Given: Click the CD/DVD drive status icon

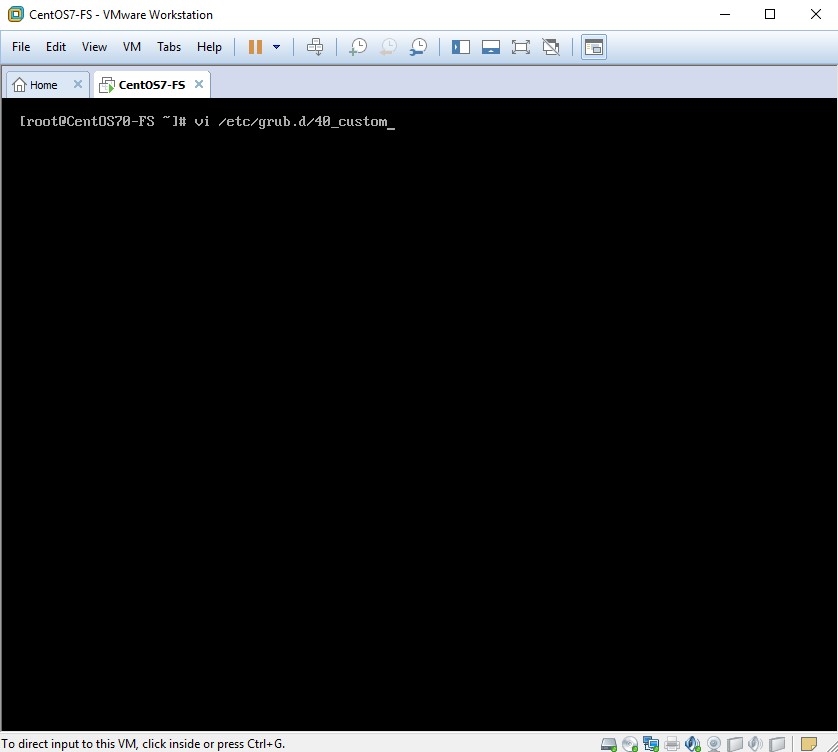Looking at the screenshot, I should pyautogui.click(x=630, y=743).
